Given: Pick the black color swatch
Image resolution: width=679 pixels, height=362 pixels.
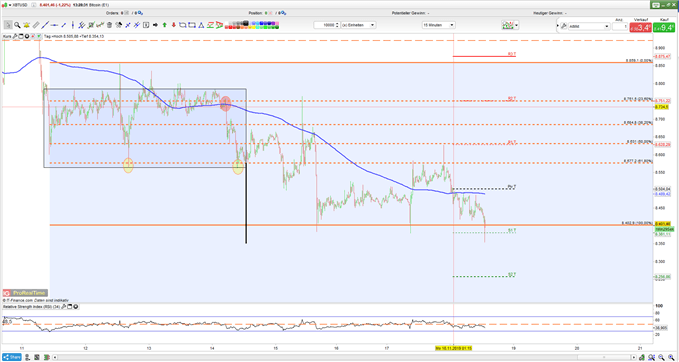Looking at the screenshot, I should 246,23.
